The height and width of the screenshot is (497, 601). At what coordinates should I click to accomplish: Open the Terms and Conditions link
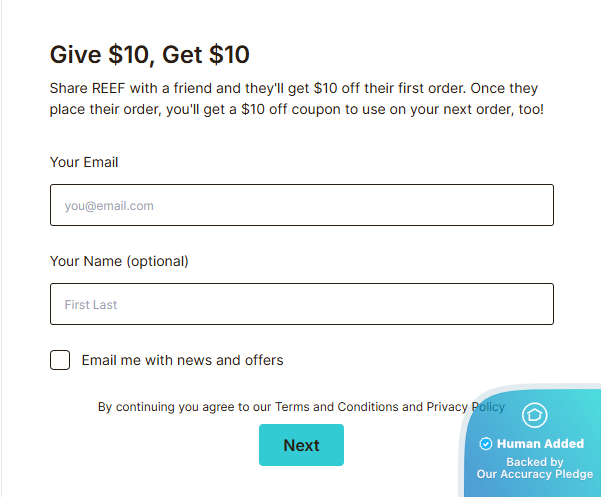pyautogui.click(x=336, y=407)
